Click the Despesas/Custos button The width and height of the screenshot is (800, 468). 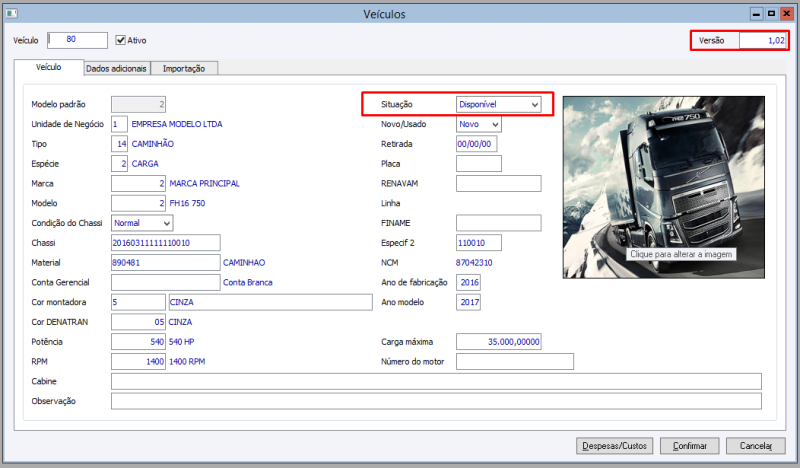point(615,446)
